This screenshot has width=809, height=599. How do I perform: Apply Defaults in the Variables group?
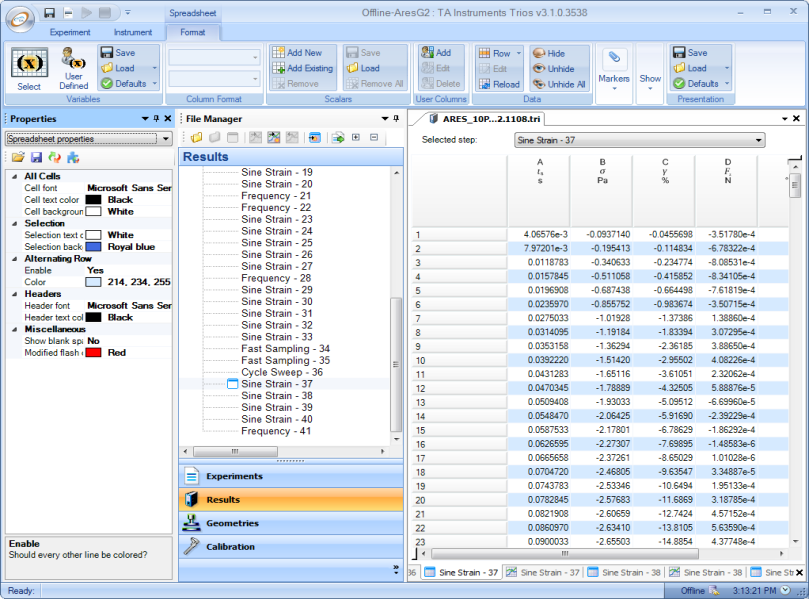pyautogui.click(x=124, y=83)
